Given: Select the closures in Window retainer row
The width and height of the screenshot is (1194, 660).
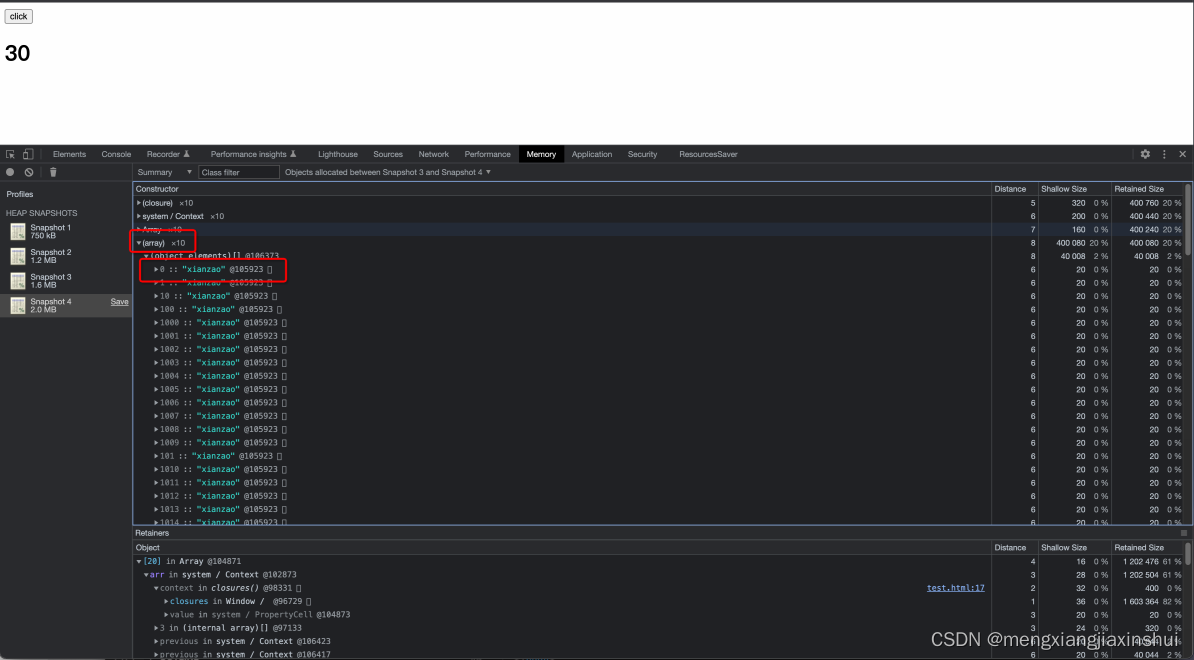Looking at the screenshot, I should 659,601.
